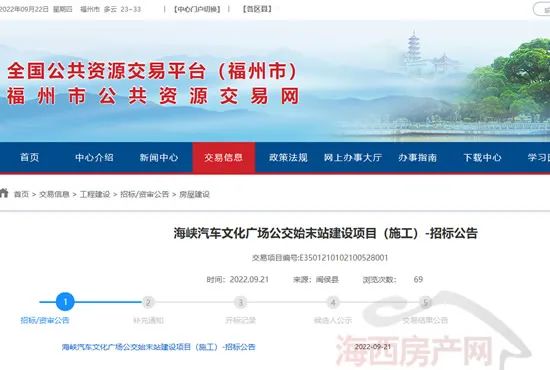Click the 各区县 link at top
The width and height of the screenshot is (550, 370).
pyautogui.click(x=257, y=9)
